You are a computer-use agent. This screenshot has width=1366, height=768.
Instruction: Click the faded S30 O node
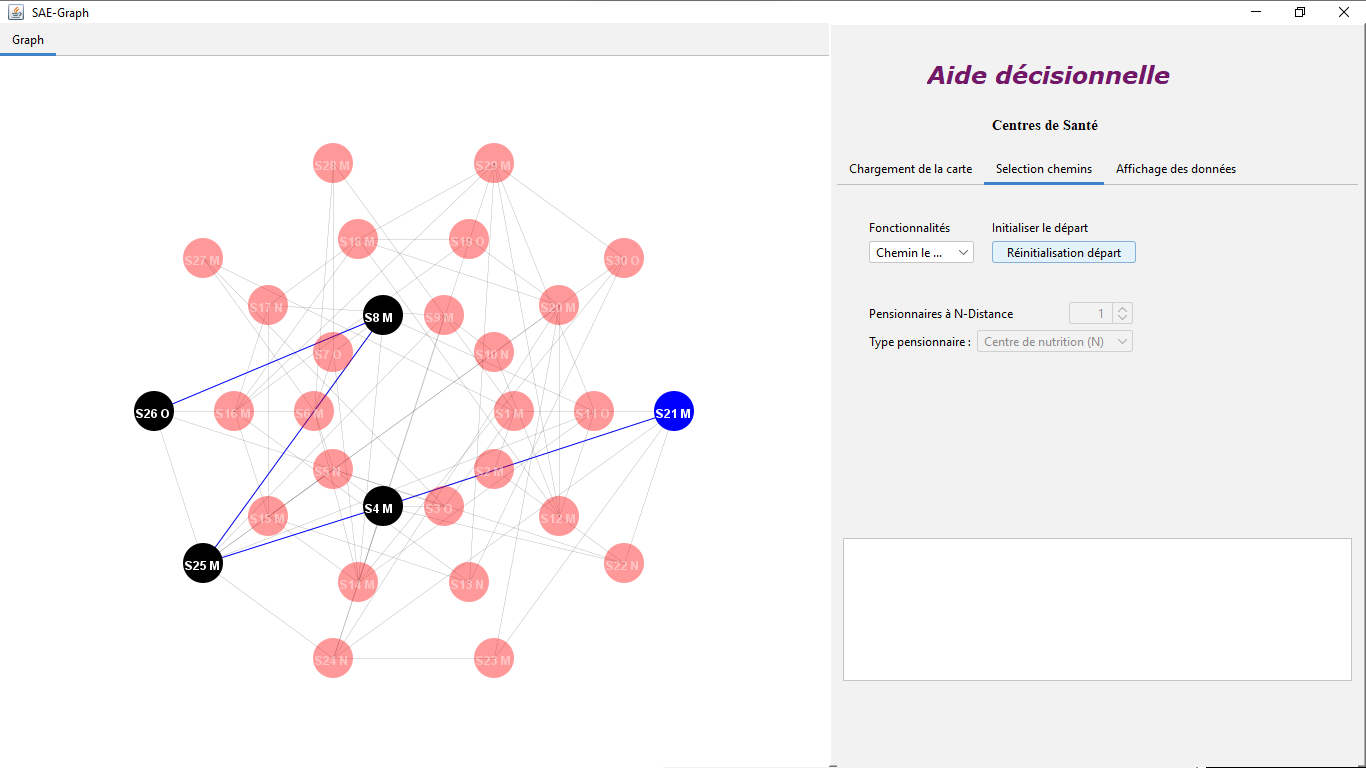click(x=623, y=259)
